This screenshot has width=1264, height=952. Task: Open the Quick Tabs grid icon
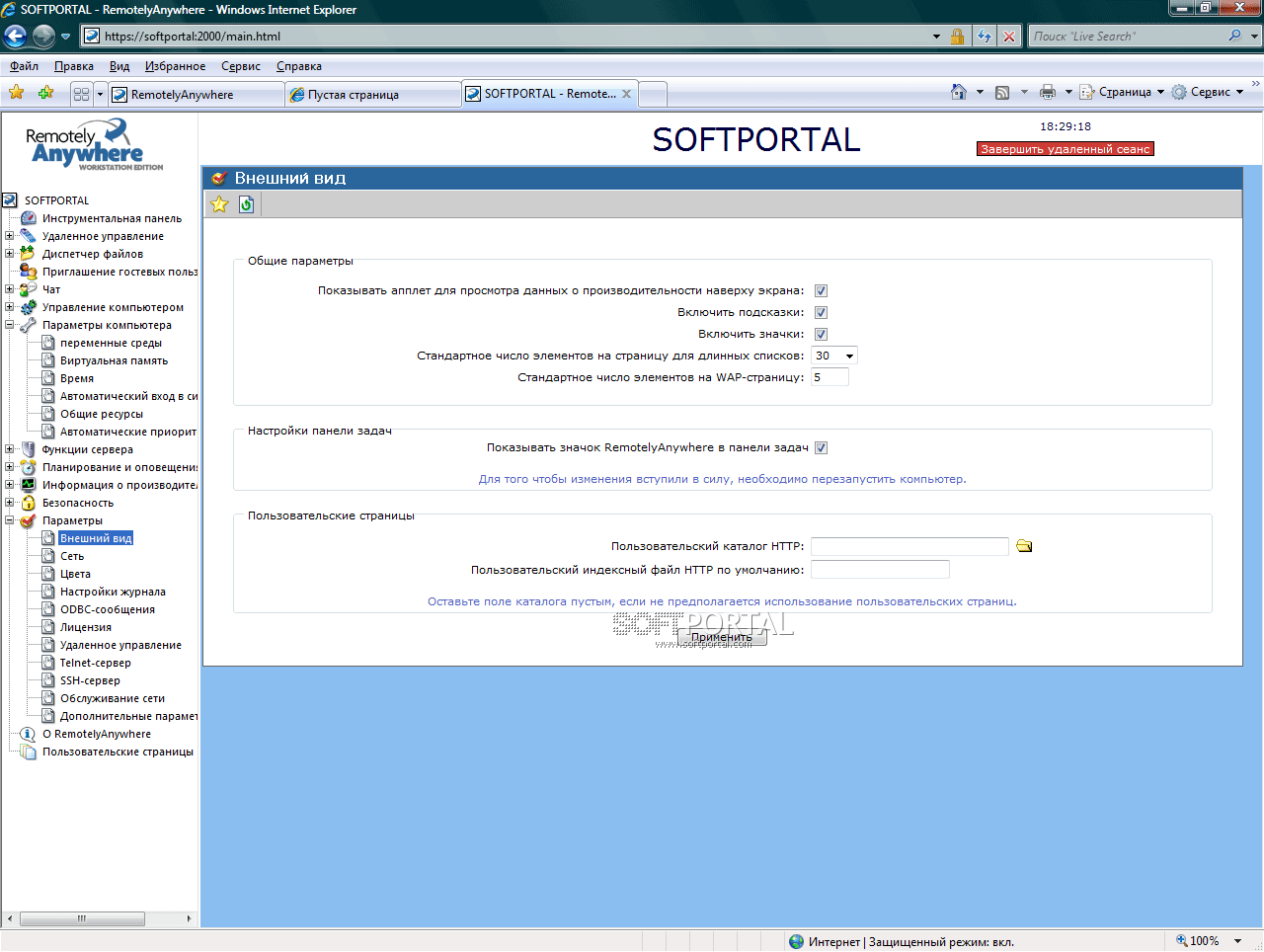click(81, 94)
